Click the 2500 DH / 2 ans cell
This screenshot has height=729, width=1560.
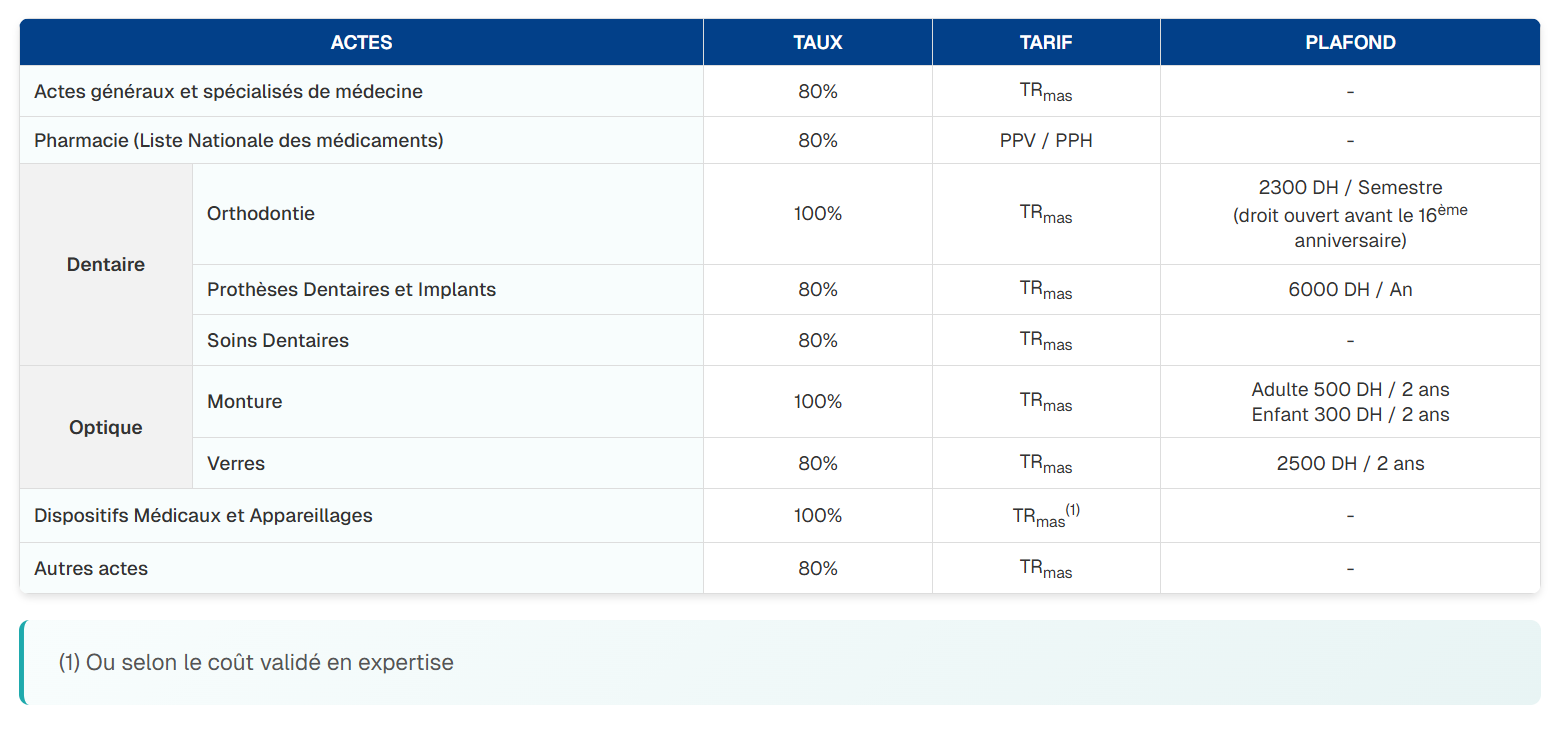pyautogui.click(x=1350, y=464)
